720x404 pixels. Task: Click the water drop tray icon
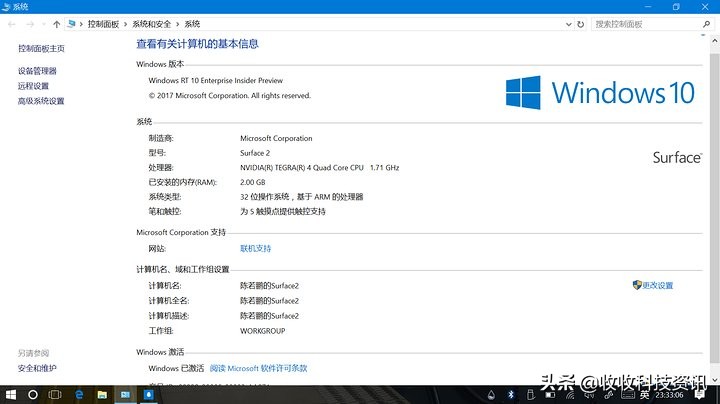[x=491, y=395]
